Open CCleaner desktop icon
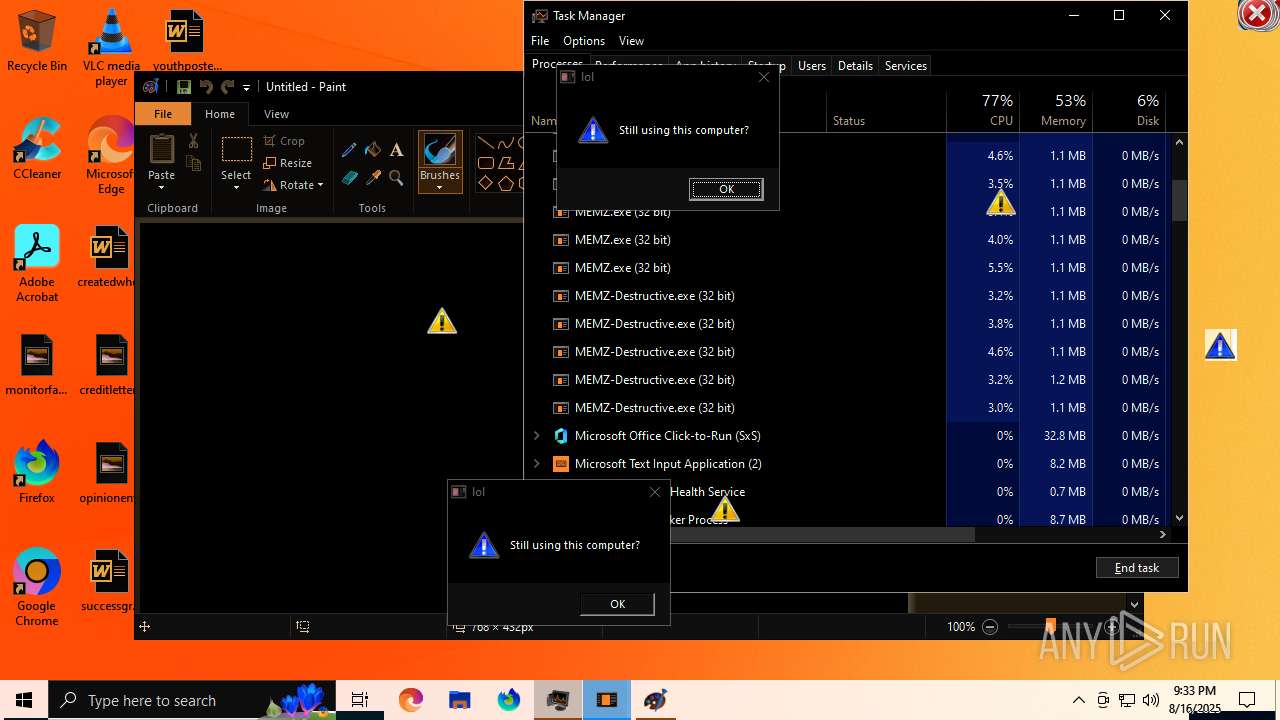The image size is (1280, 720). [37, 150]
